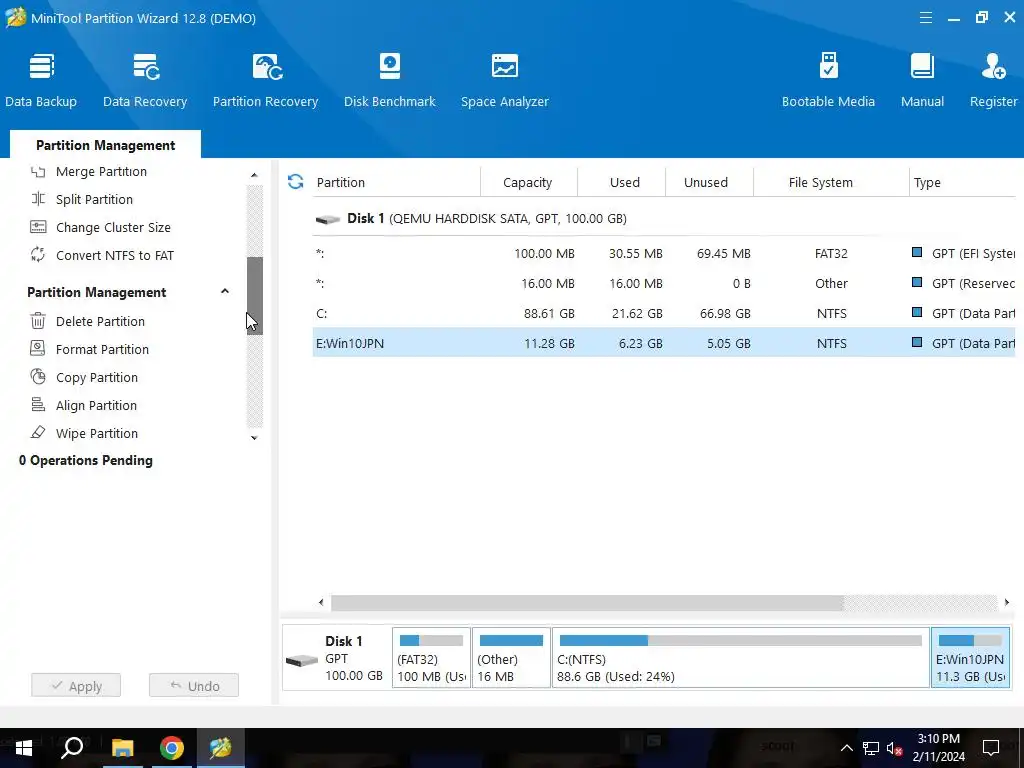This screenshot has height=768, width=1024.
Task: Select the E:Win10JPN partition row
Action: (664, 343)
